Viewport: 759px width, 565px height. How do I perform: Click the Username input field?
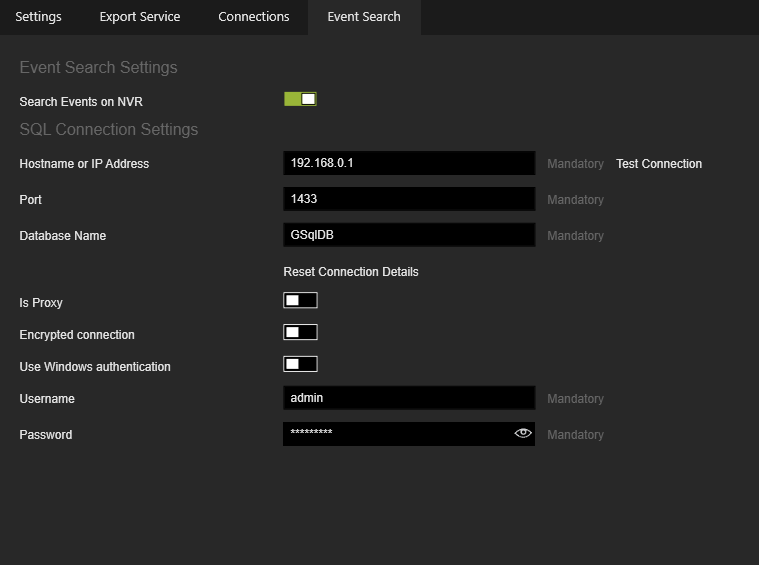point(409,398)
